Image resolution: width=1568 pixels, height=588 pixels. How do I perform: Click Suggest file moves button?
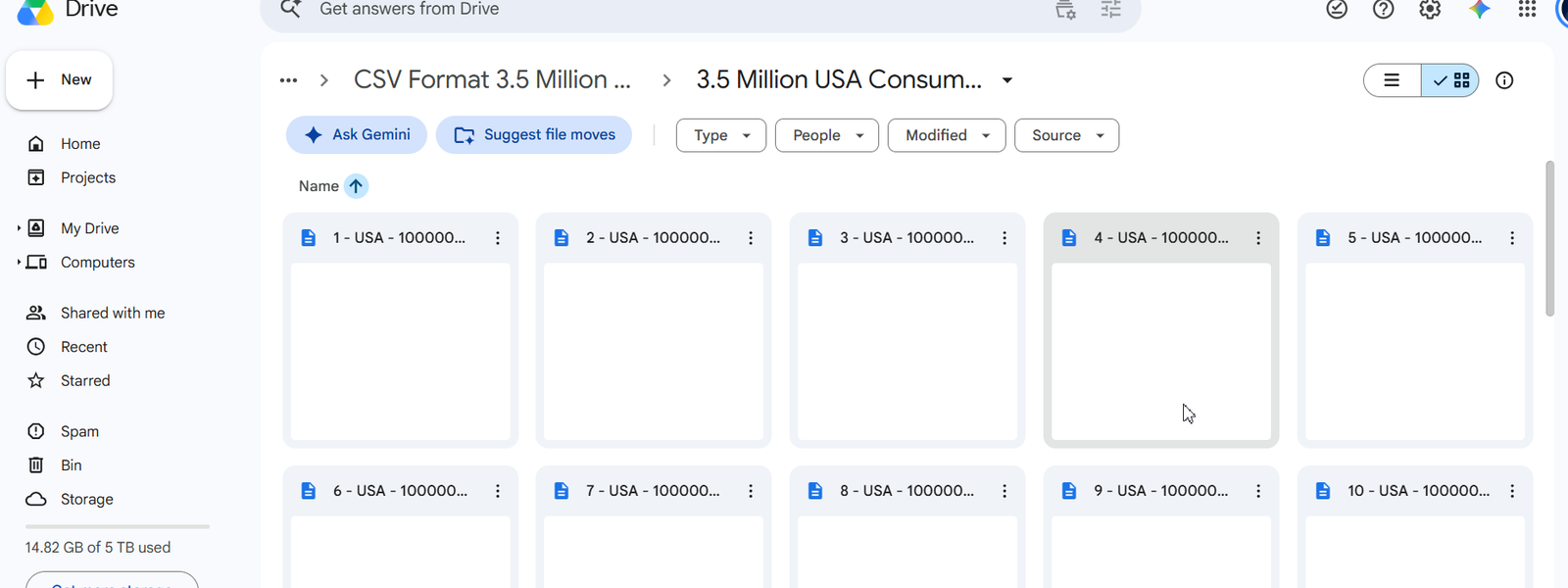(534, 135)
